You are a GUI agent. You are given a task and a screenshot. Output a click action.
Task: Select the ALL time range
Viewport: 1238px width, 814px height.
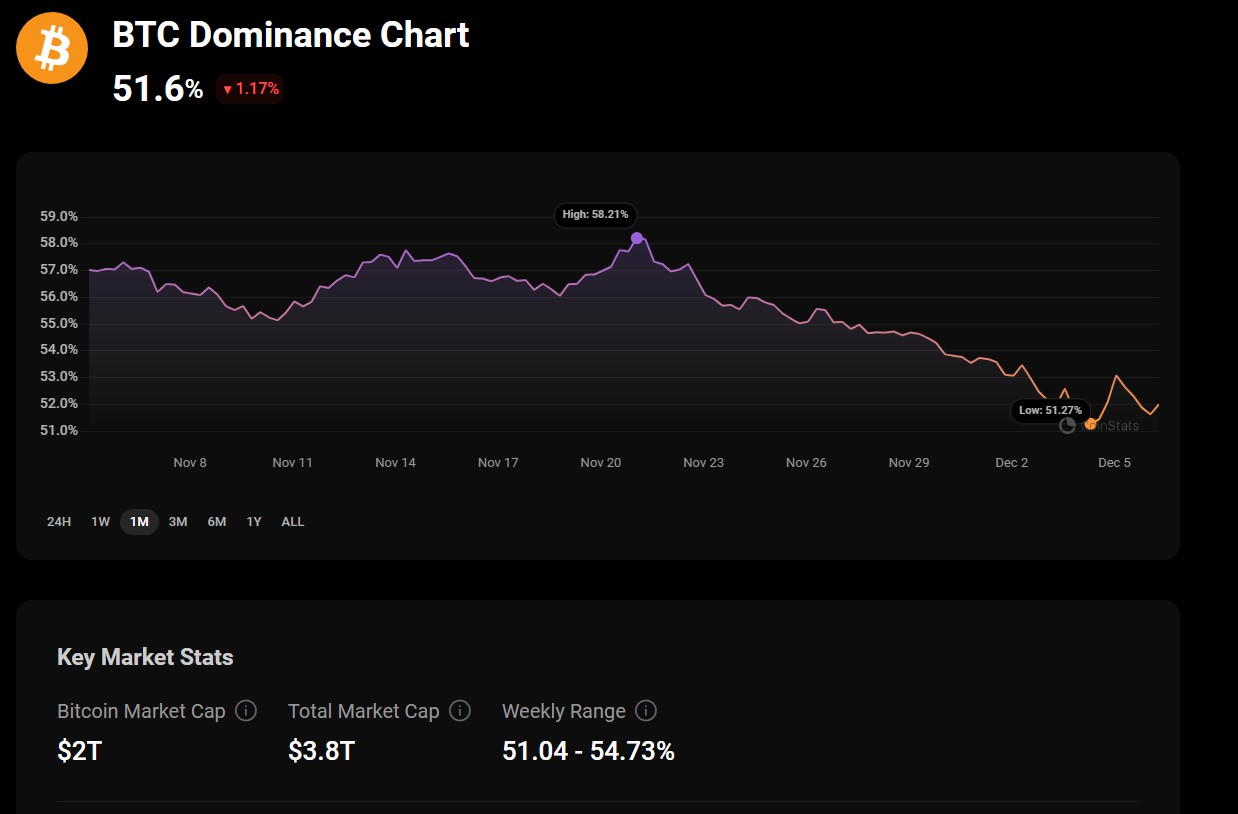pyautogui.click(x=292, y=521)
